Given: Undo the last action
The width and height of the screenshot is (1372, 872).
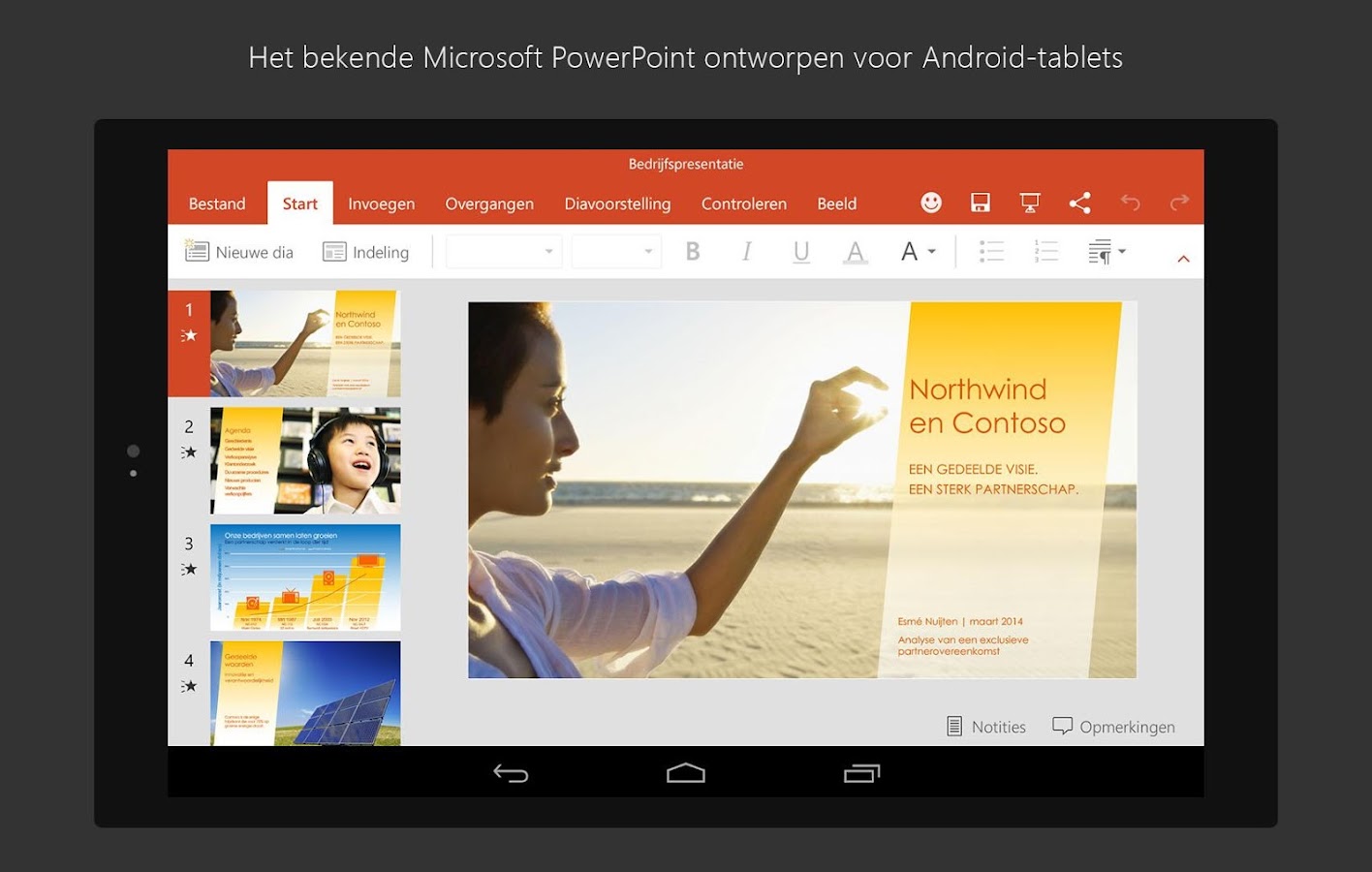Looking at the screenshot, I should (1130, 202).
